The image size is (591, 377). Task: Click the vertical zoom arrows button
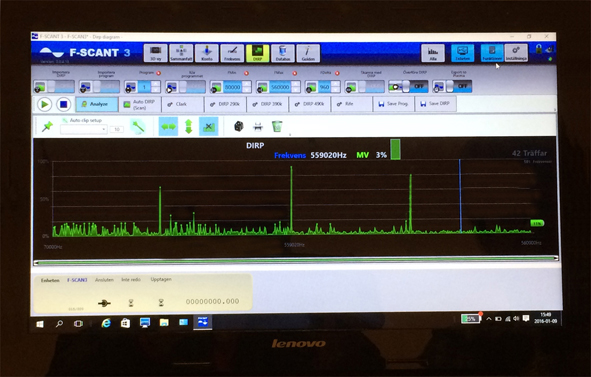[188, 127]
